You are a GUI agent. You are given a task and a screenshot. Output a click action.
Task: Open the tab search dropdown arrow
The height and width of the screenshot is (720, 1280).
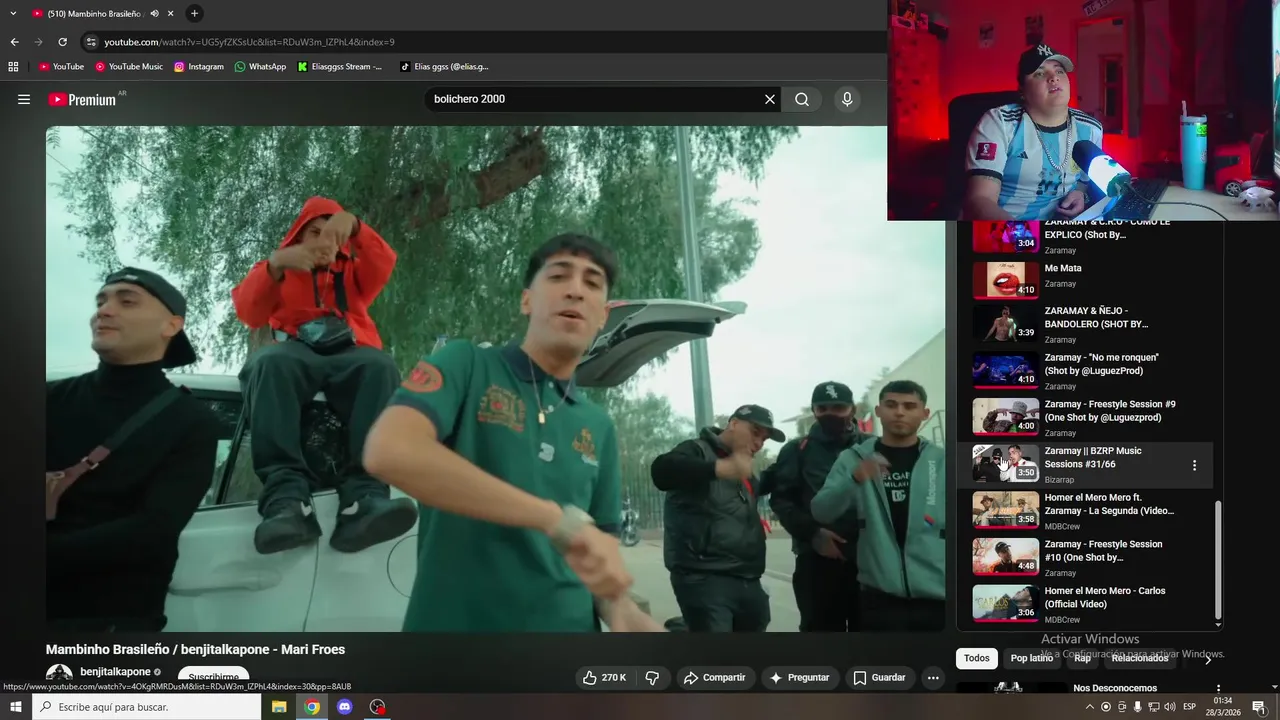click(13, 13)
